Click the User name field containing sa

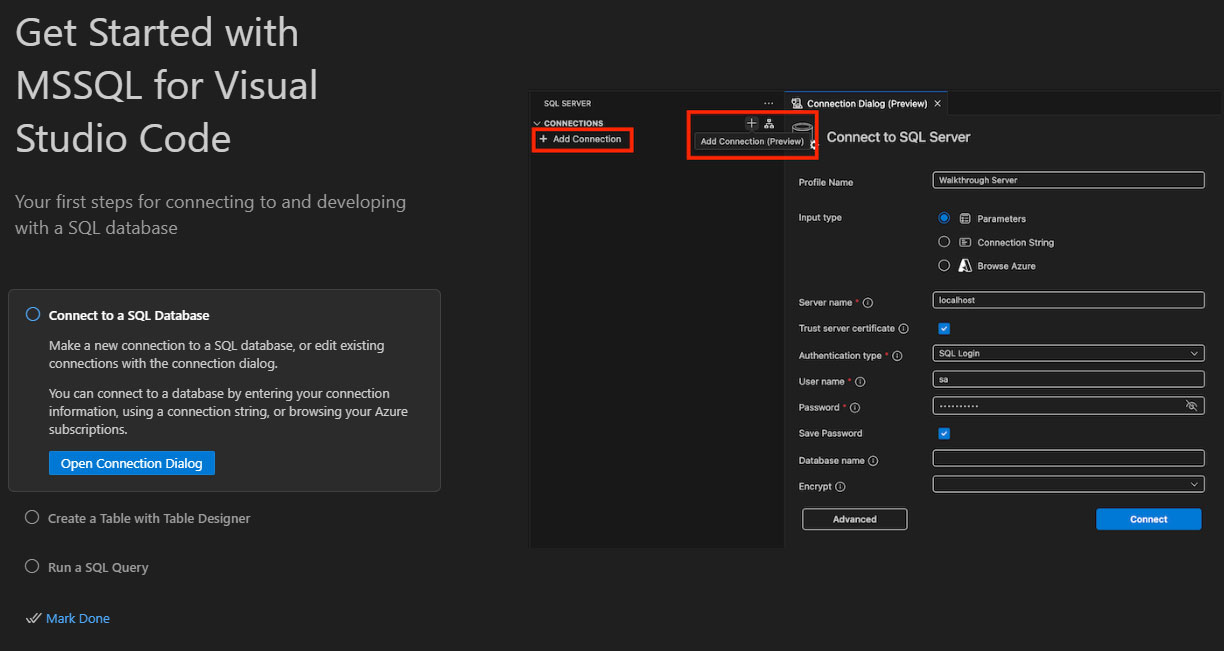(x=1068, y=379)
